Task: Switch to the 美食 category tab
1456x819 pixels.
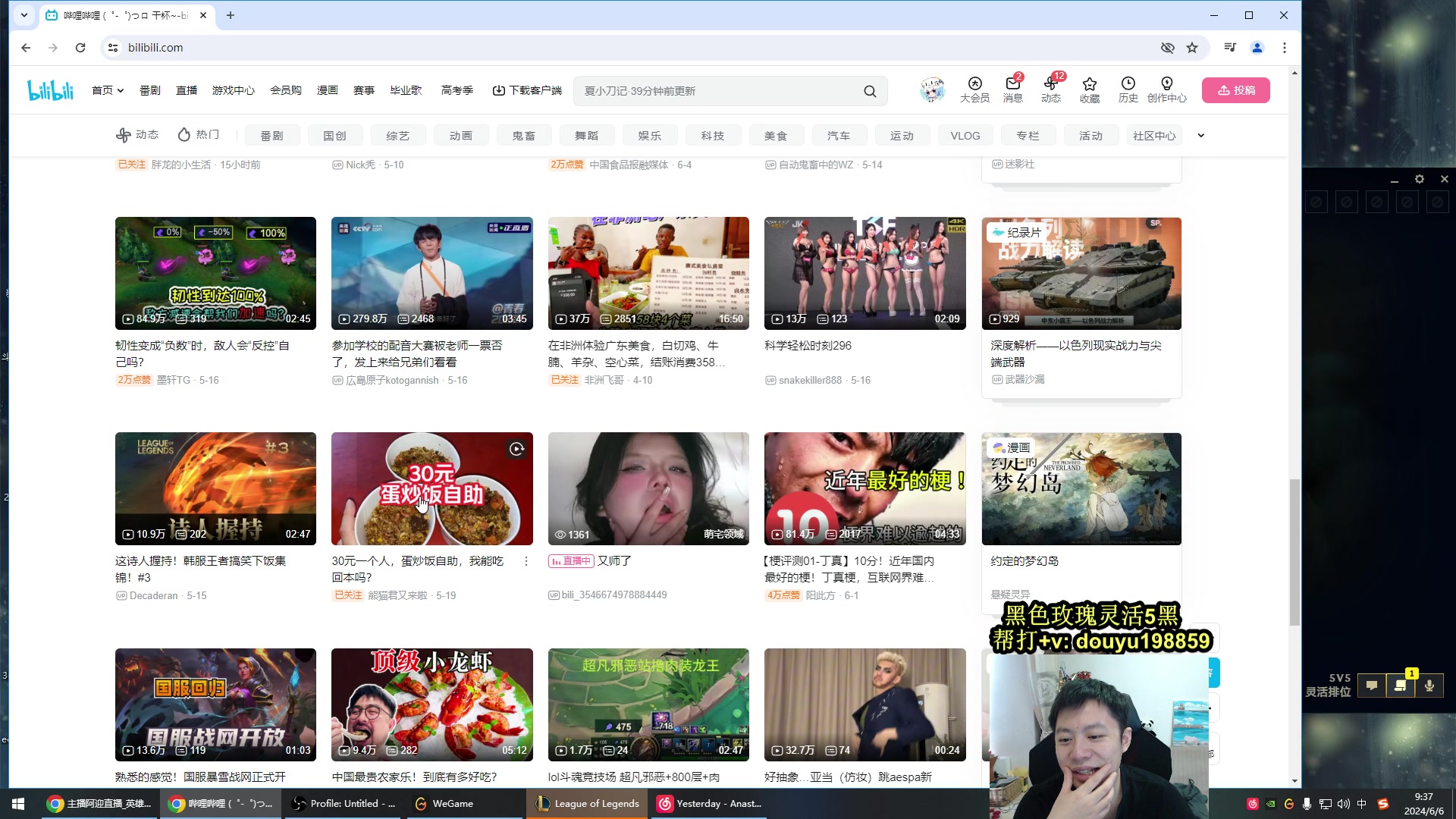Action: coord(776,135)
